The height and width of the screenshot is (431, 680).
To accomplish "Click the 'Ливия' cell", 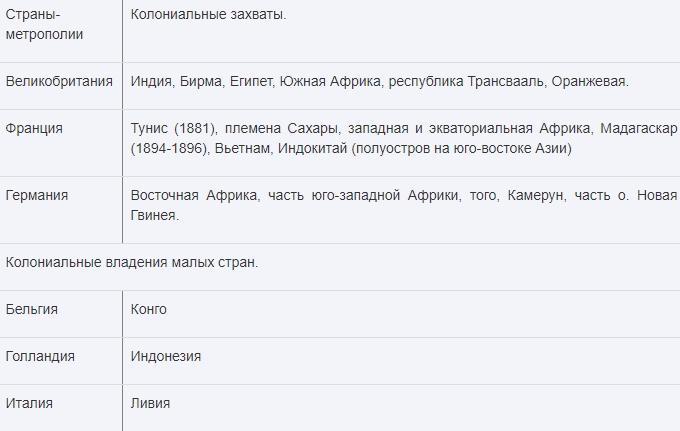I will point(150,403).
